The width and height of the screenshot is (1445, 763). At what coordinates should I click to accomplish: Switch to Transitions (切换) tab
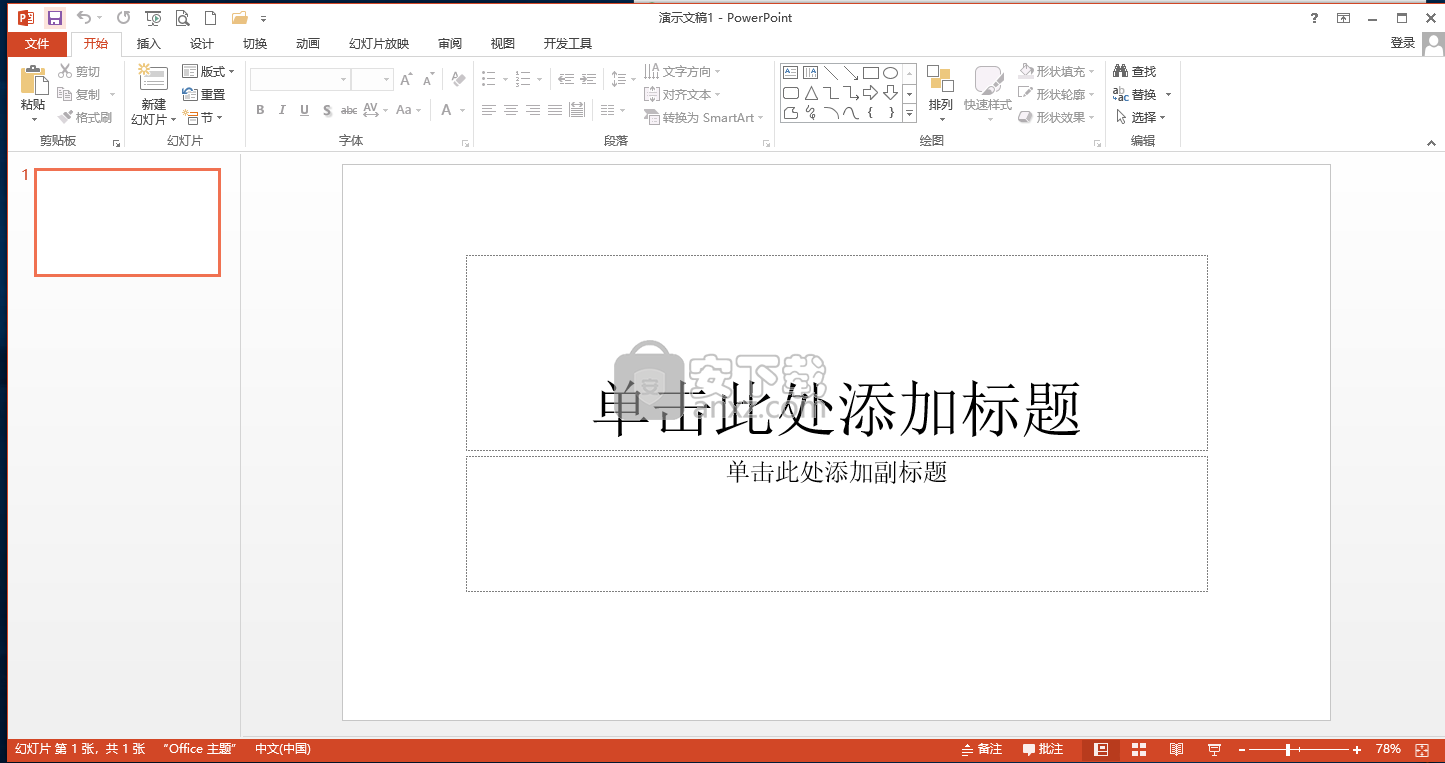coord(255,44)
